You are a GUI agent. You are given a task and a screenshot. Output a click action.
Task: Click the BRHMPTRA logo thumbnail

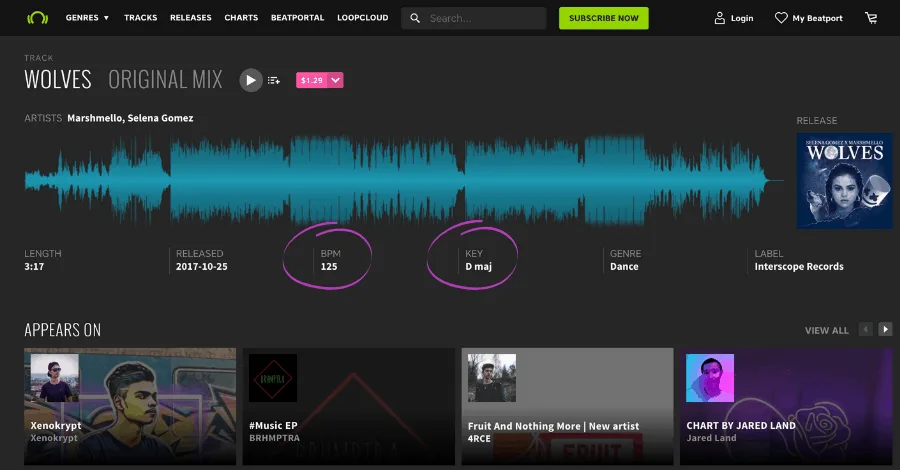[273, 378]
